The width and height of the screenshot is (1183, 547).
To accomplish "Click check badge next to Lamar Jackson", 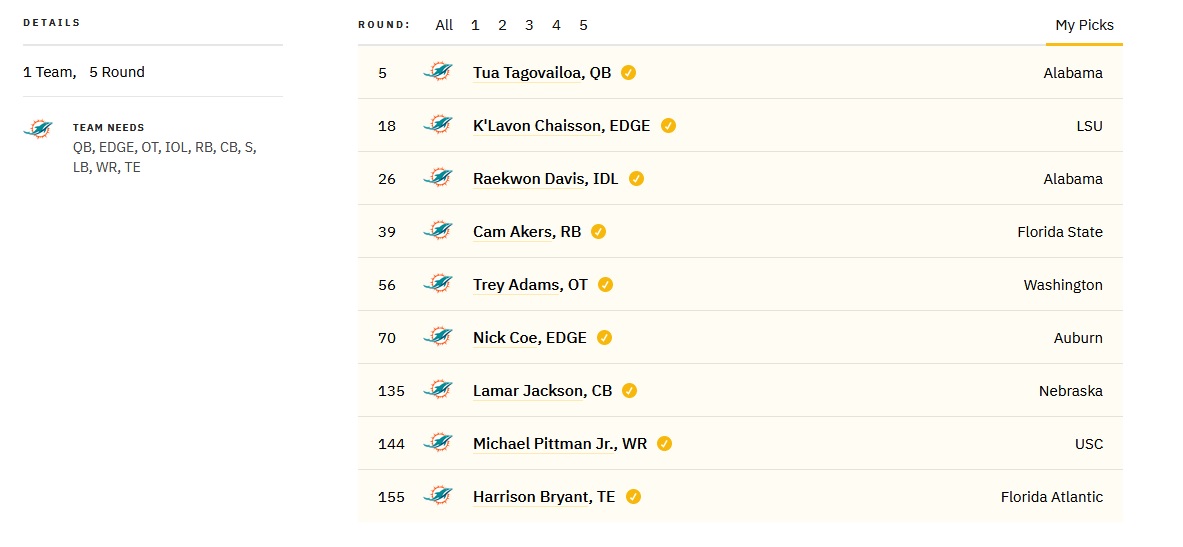I will (629, 391).
